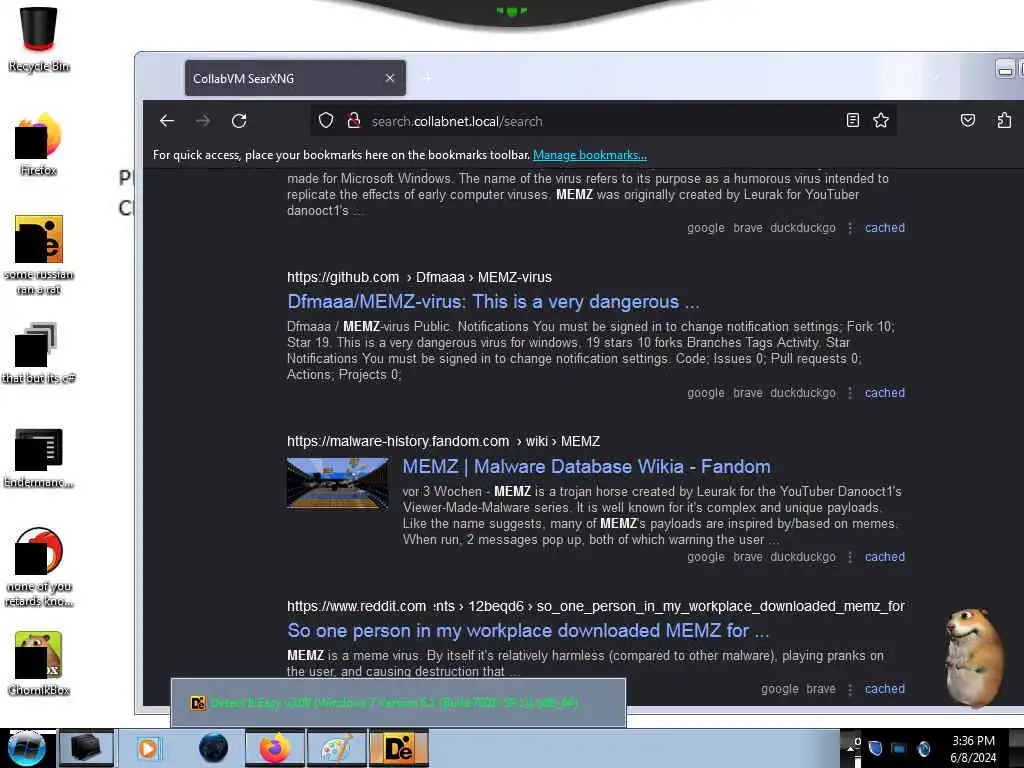Show site security info via padlock icon
This screenshot has height=768, width=1024.
[x=353, y=120]
